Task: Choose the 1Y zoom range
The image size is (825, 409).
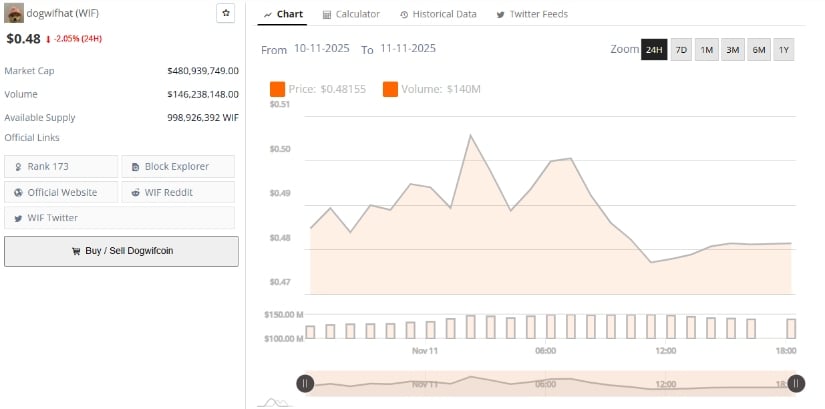Action: (x=783, y=50)
